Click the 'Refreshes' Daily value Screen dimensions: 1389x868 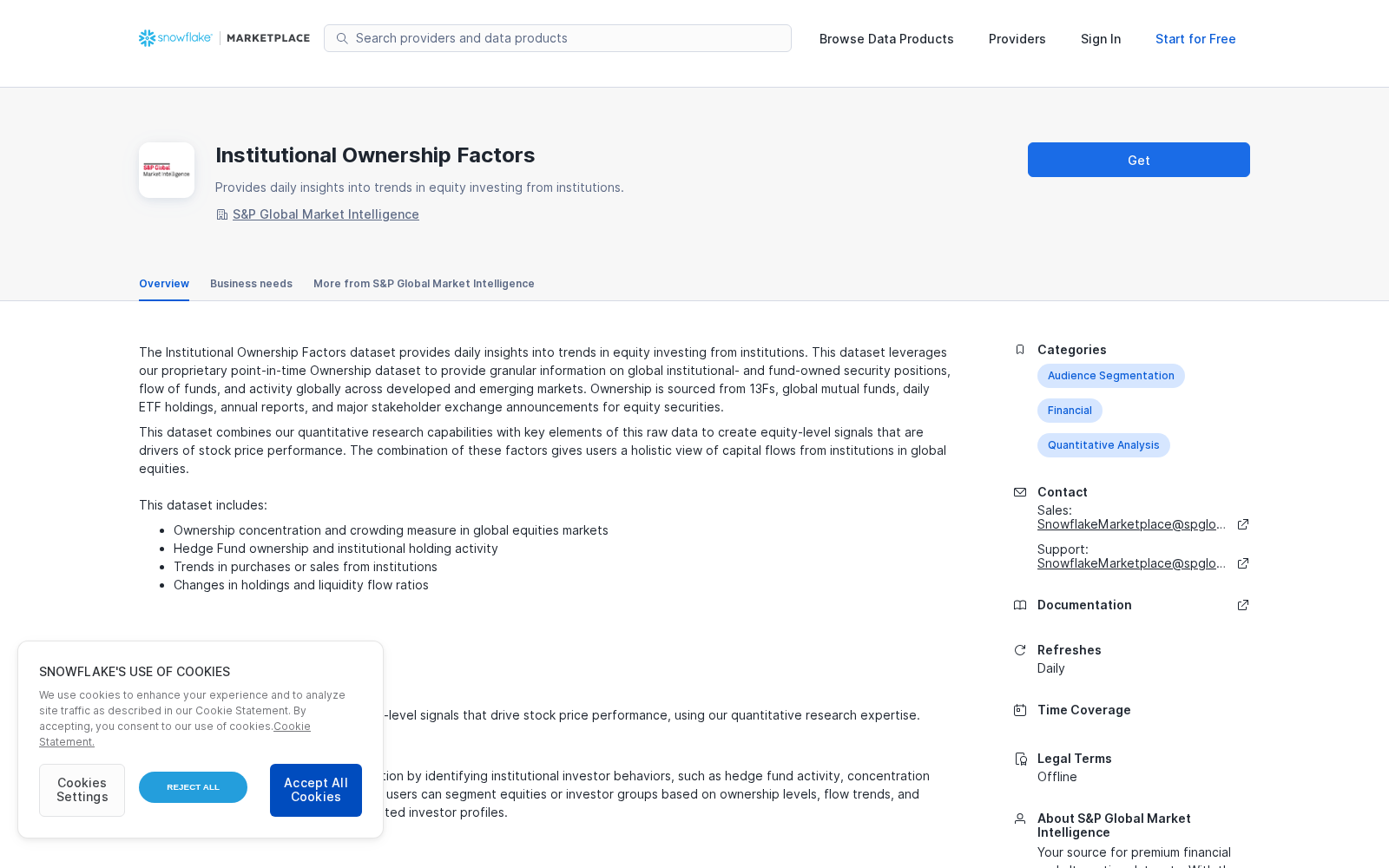click(x=1050, y=668)
